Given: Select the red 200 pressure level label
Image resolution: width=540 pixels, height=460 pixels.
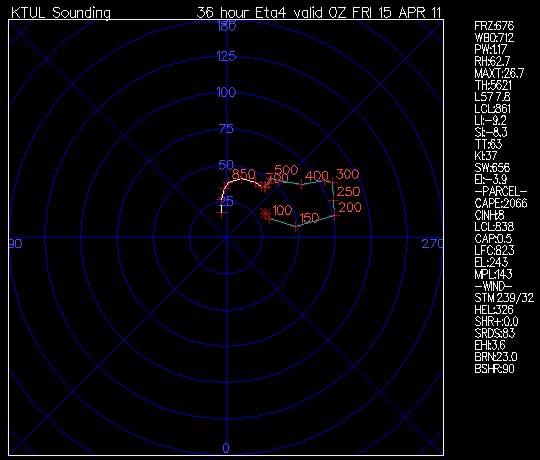Looking at the screenshot, I should (350, 207).
